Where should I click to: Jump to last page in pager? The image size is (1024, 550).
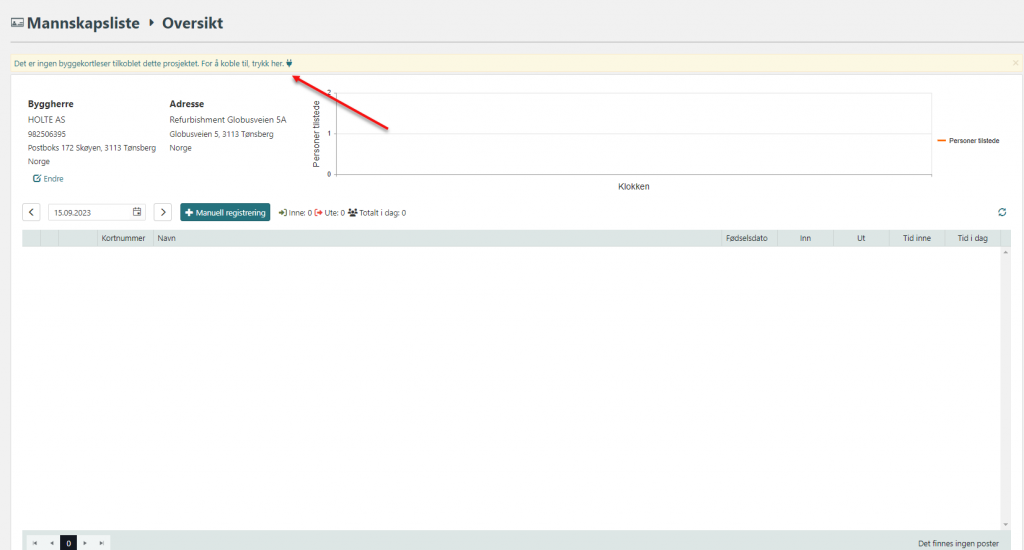click(x=101, y=543)
